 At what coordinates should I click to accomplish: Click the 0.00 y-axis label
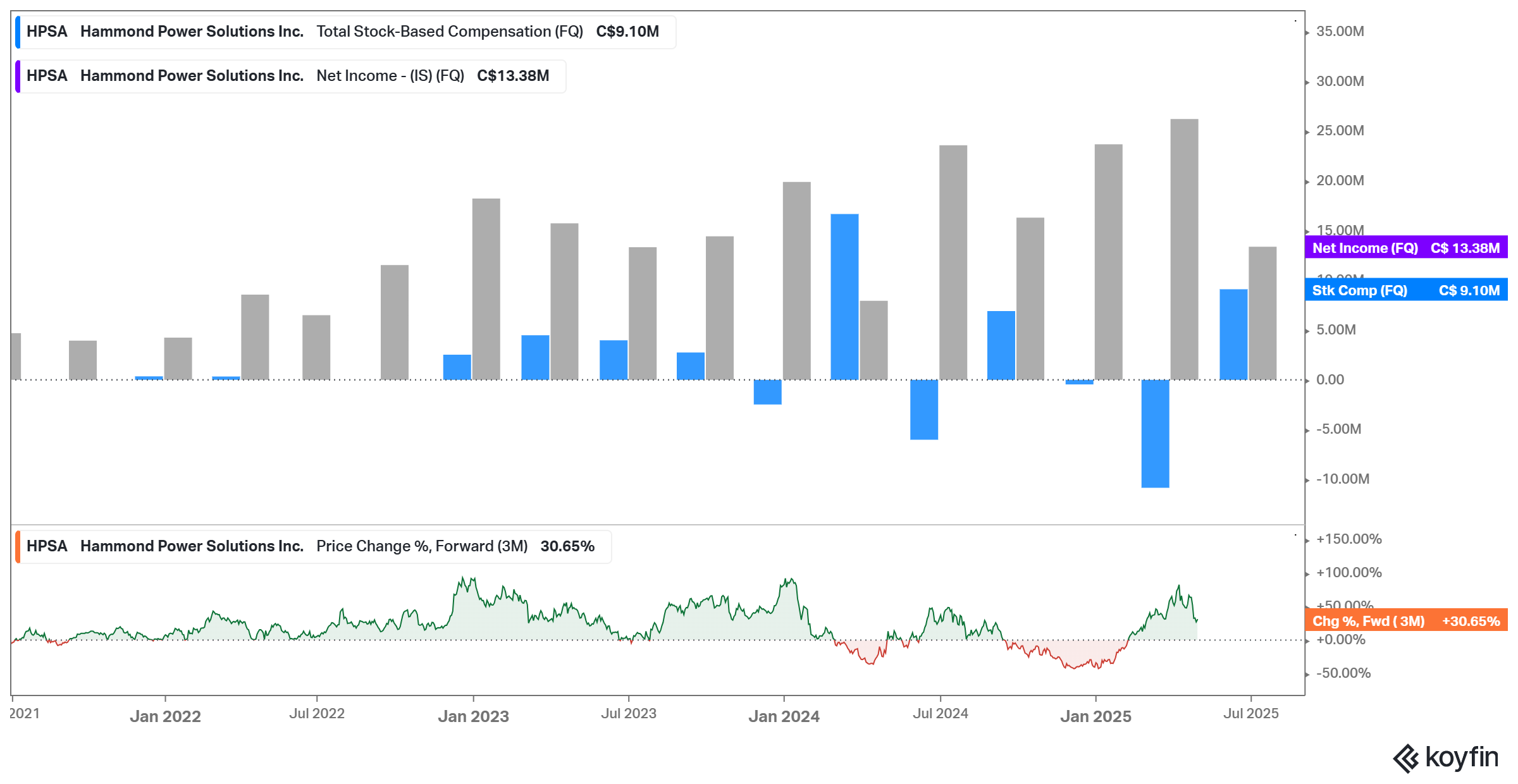[x=1330, y=379]
